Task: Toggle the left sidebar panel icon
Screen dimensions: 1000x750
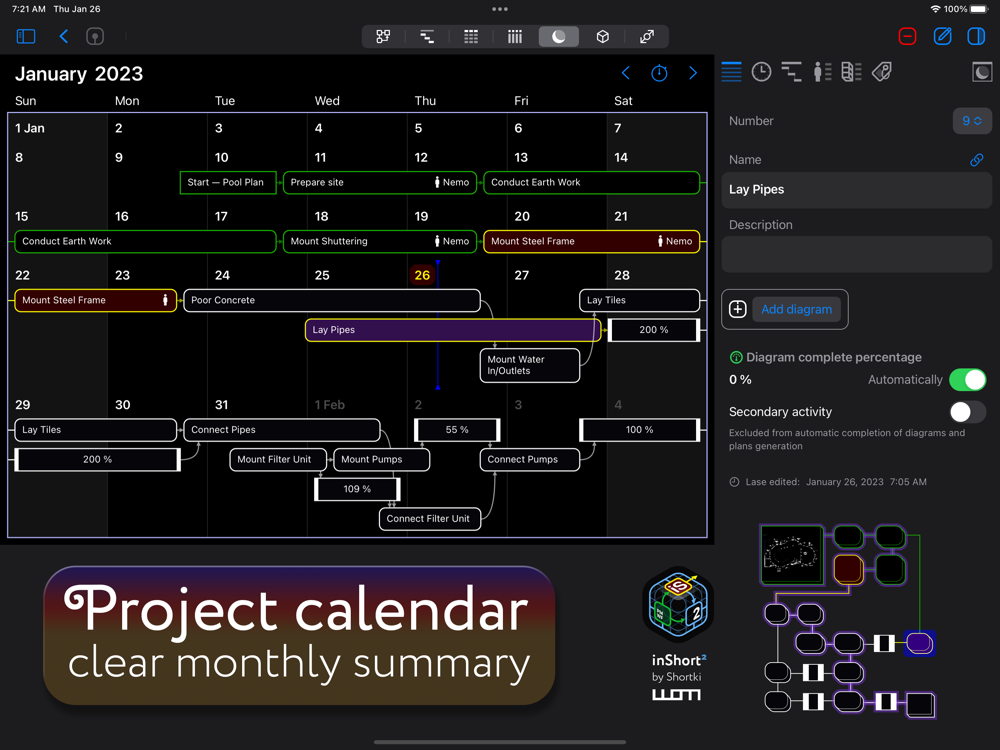Action: click(x=26, y=36)
